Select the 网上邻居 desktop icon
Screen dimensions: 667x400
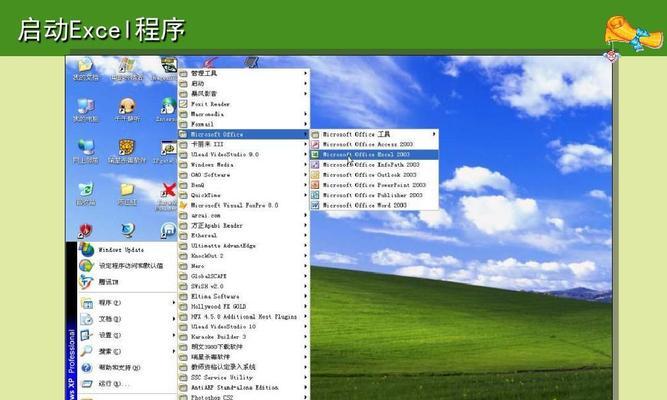click(86, 151)
